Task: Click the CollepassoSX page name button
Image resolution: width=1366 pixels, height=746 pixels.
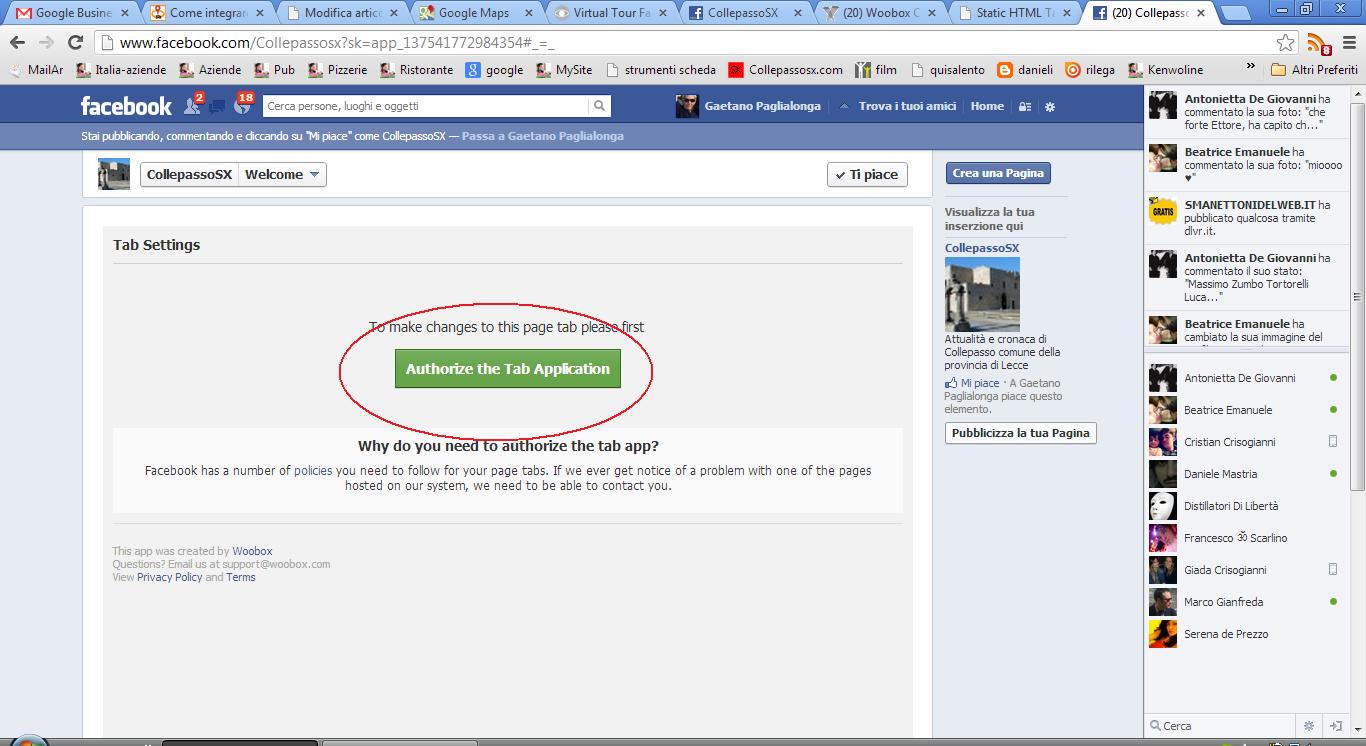Action: 189,174
